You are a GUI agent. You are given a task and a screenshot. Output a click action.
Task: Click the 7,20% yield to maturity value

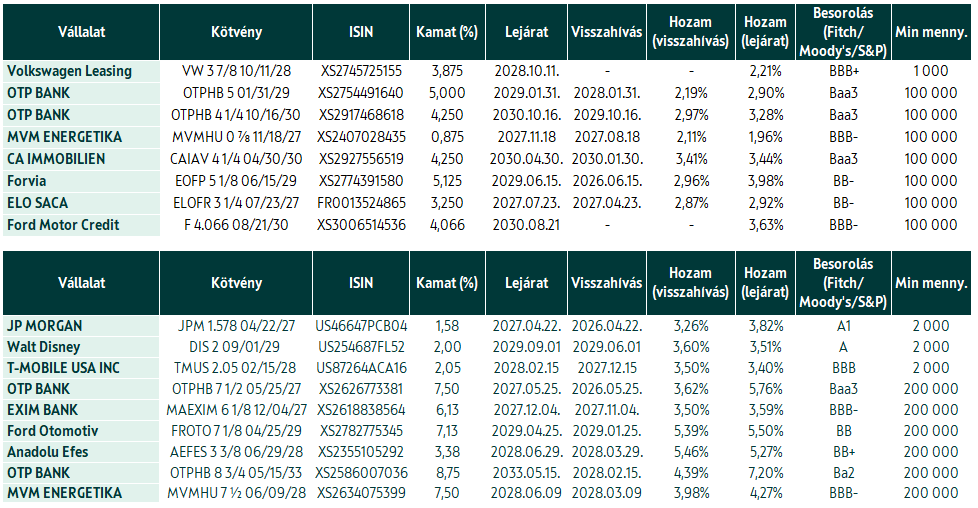click(x=765, y=473)
